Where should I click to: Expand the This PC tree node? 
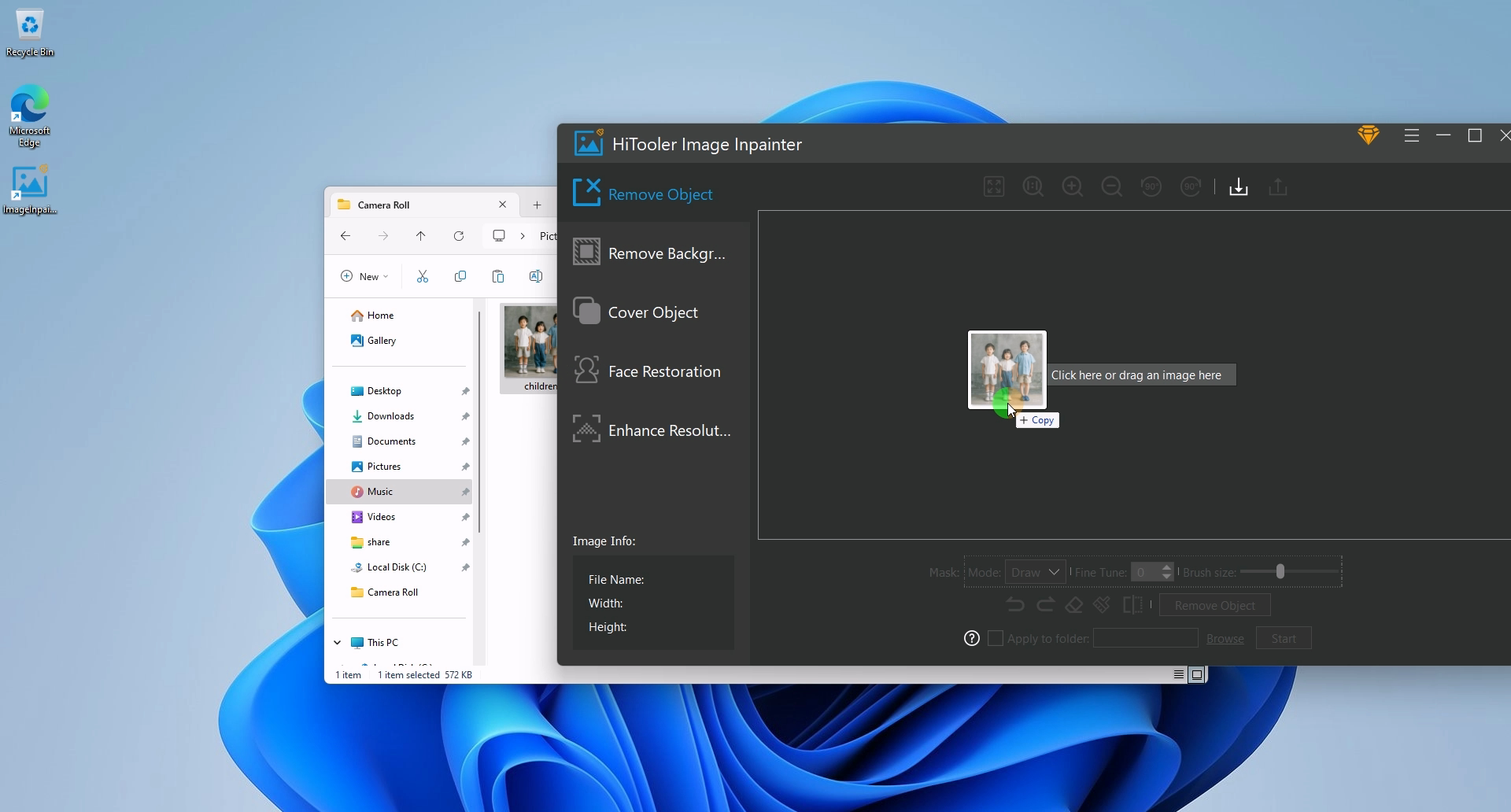click(338, 643)
